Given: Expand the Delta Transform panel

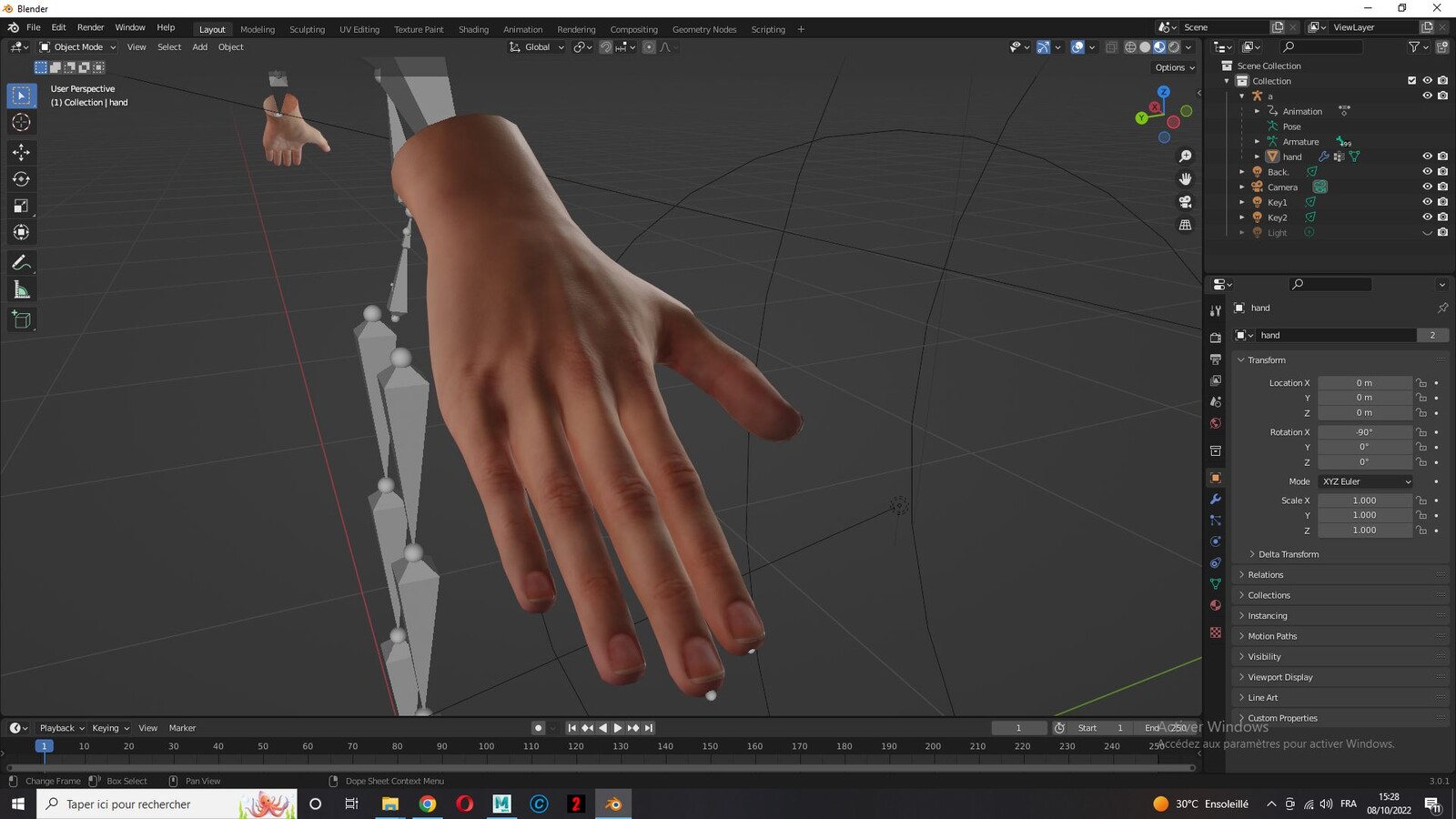Looking at the screenshot, I should coord(1288,554).
